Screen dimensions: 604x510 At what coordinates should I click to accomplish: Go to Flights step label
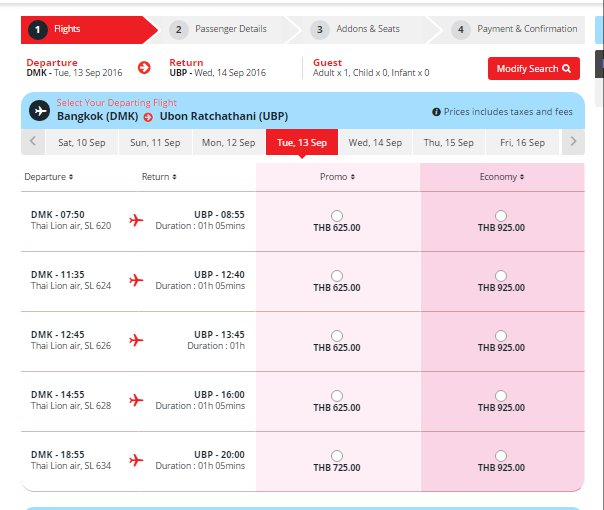[x=67, y=29]
